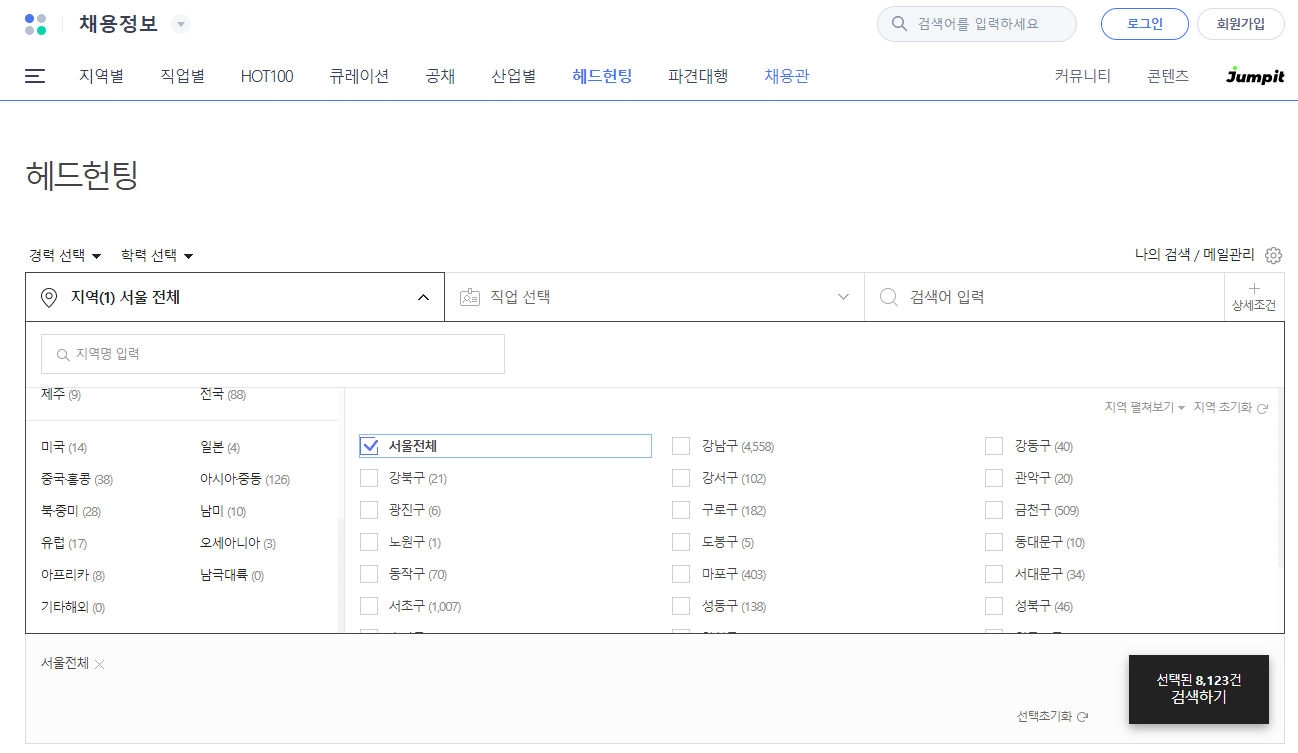Click the 로그인 button
The image size is (1298, 753).
pos(1144,23)
